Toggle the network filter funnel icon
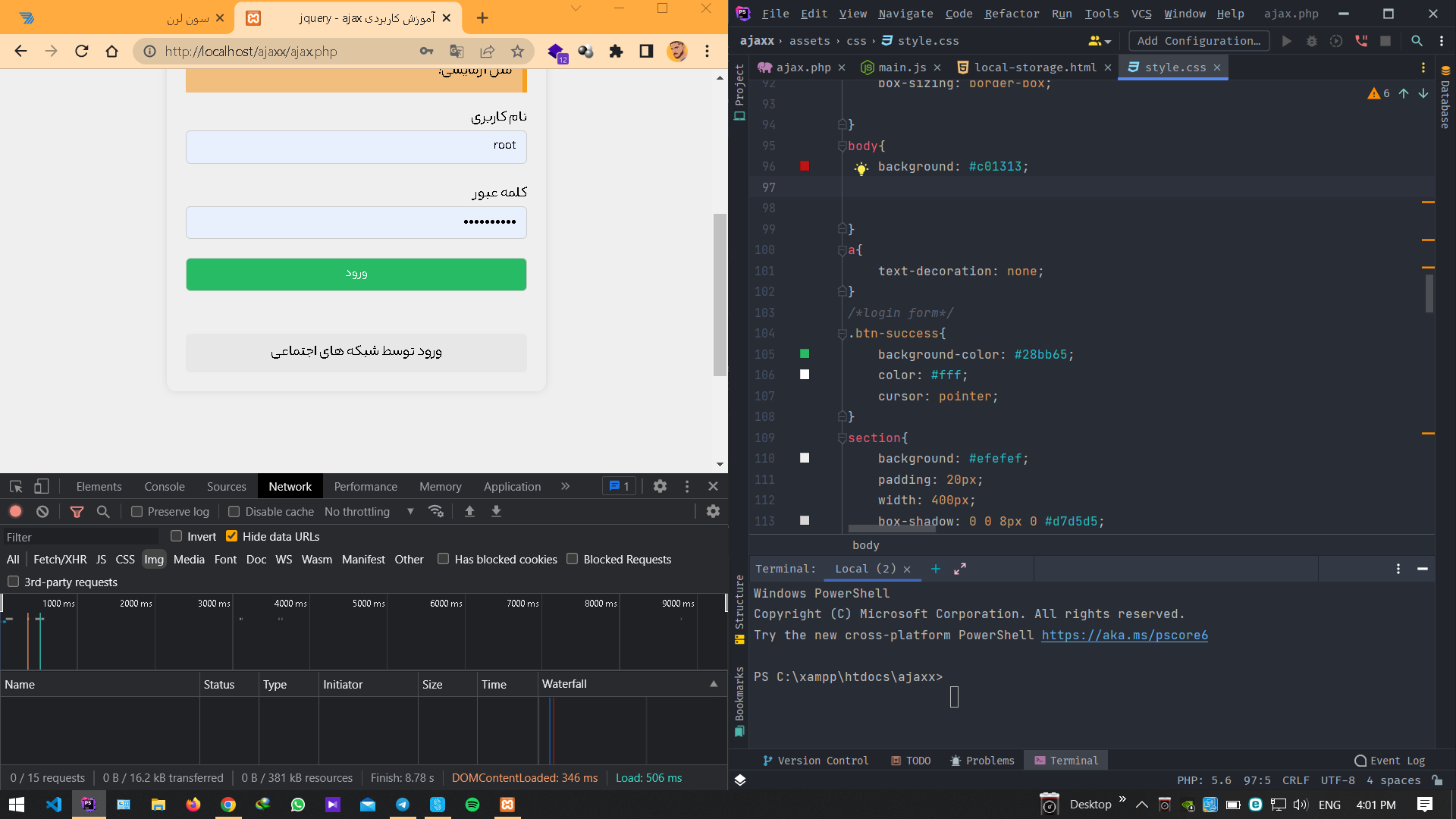1456x819 pixels. coord(77,512)
